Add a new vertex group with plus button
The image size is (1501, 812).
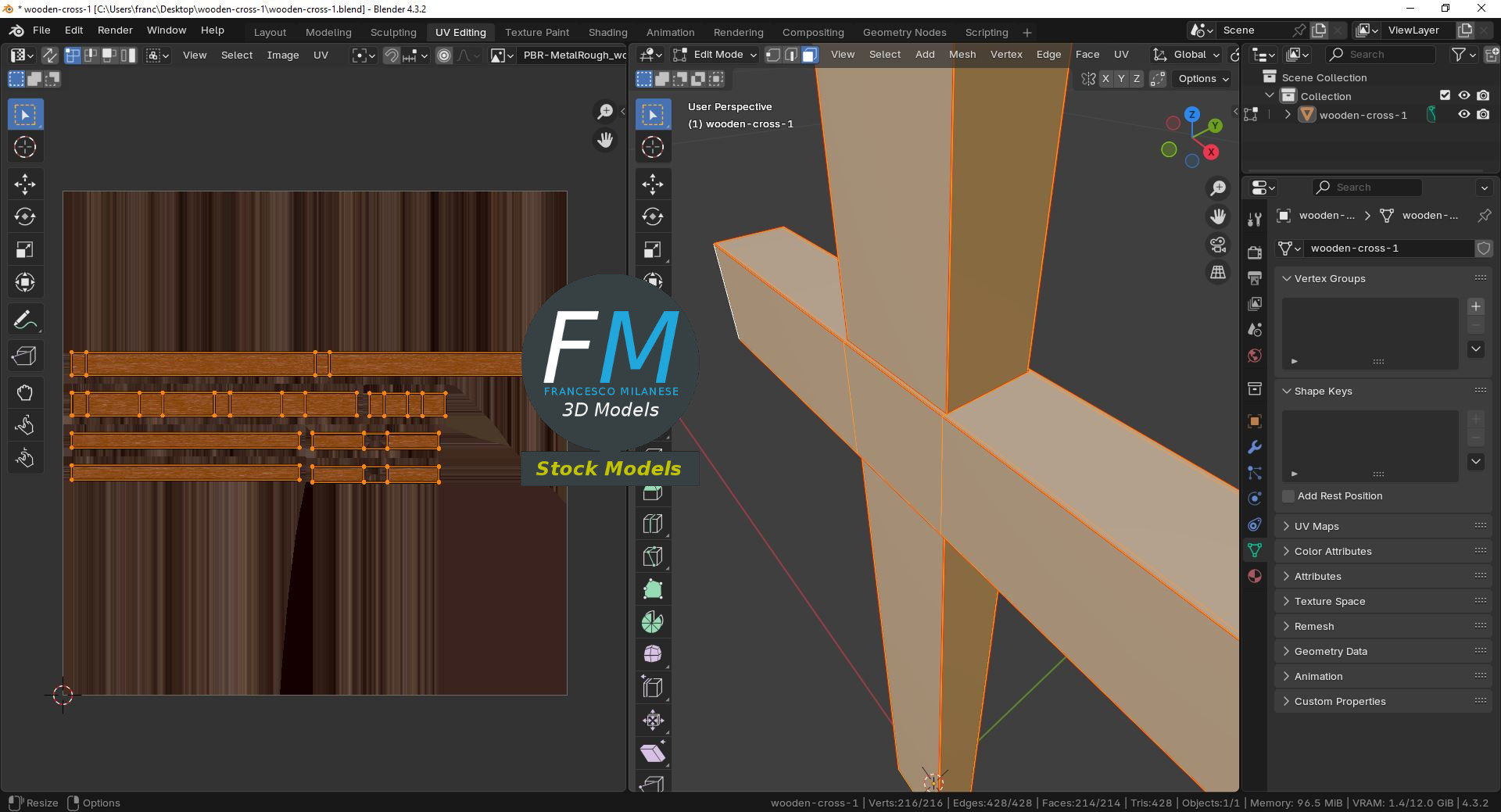coord(1476,306)
